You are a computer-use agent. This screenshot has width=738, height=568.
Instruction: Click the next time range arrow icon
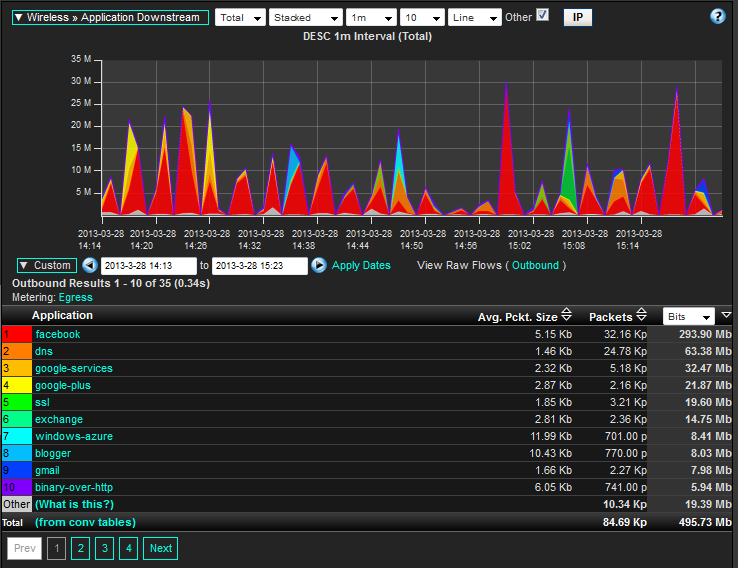[x=319, y=266]
